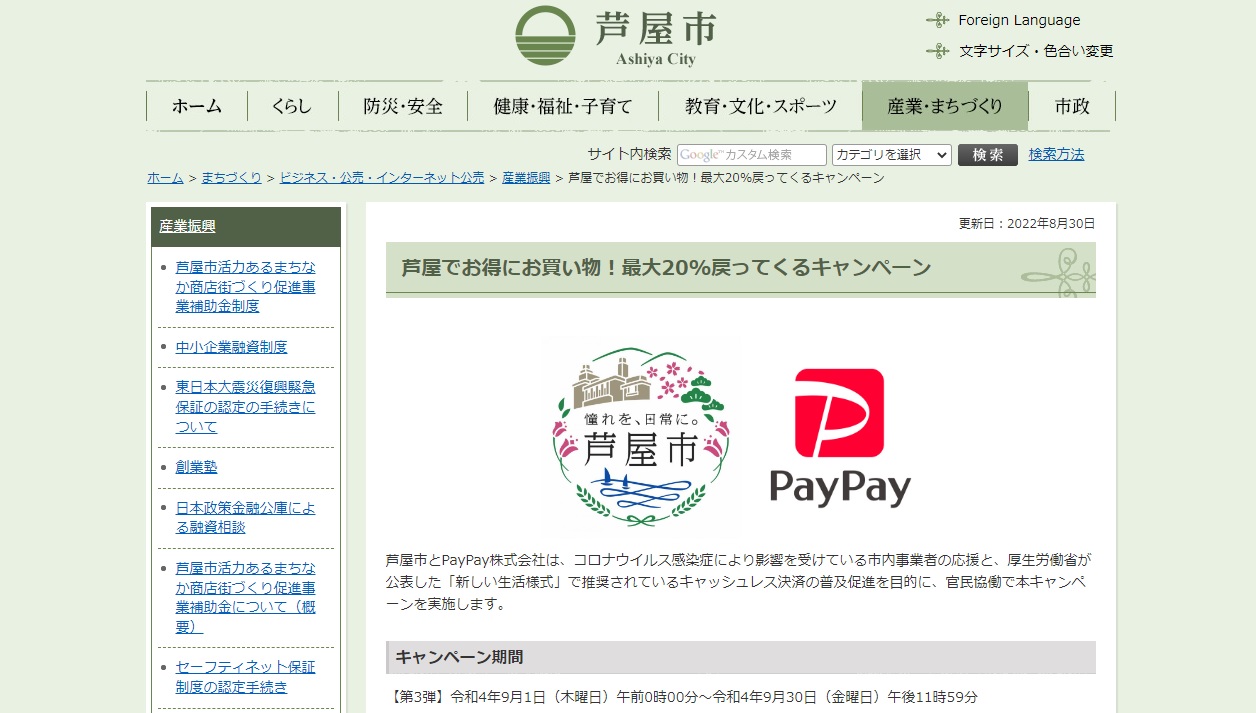The width and height of the screenshot is (1256, 713).
Task: Click the サイト内検索 label
Action: pyautogui.click(x=629, y=154)
